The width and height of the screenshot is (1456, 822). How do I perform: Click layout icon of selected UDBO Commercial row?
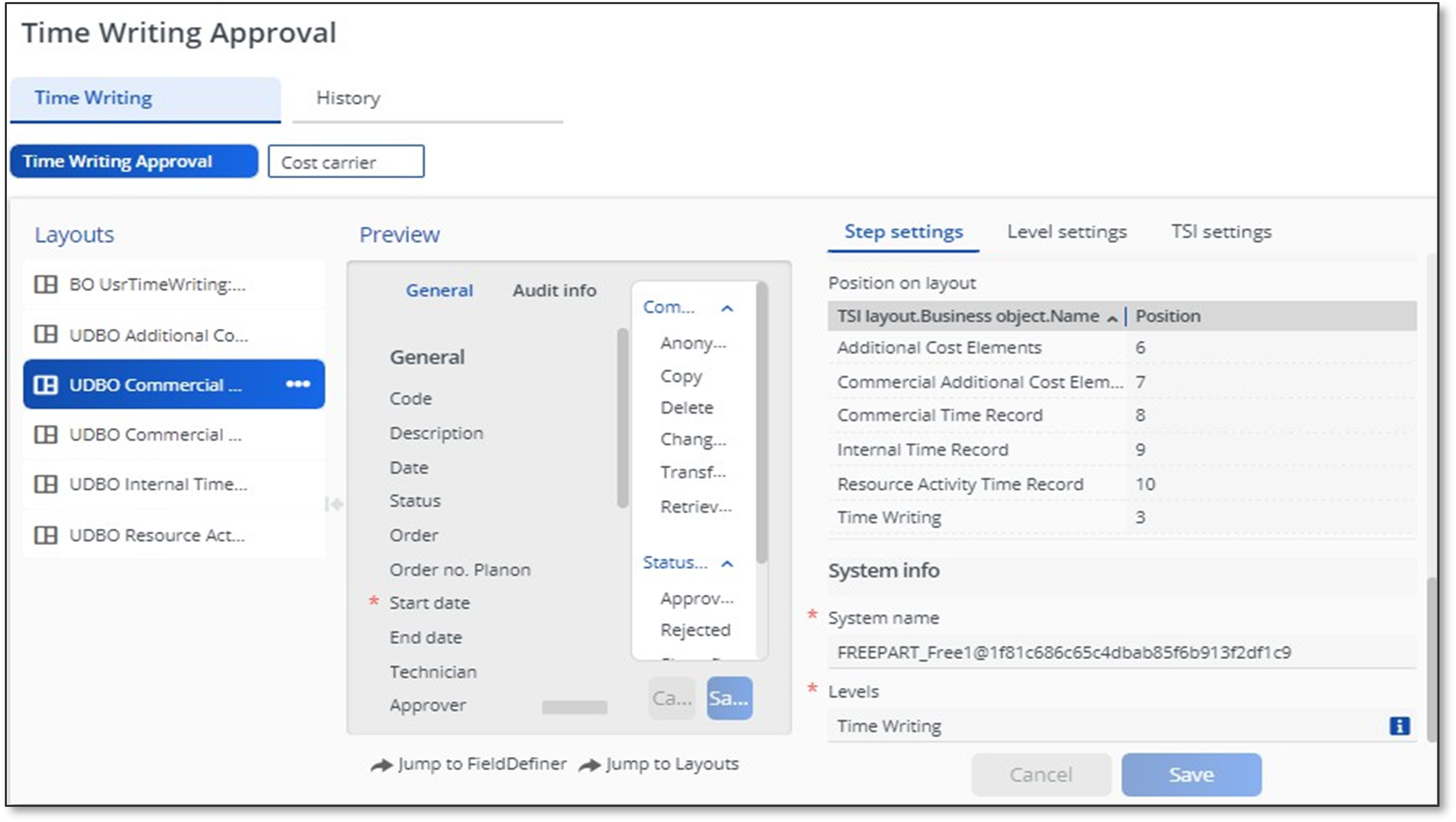tap(46, 384)
